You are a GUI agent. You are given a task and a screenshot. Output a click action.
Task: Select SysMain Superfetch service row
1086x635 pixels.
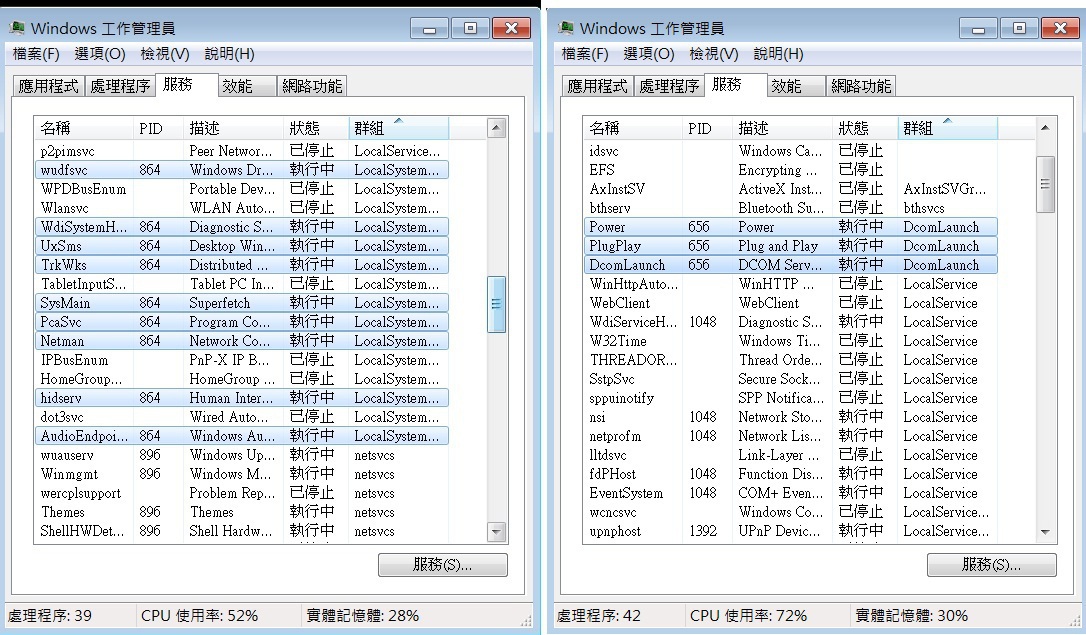click(x=242, y=303)
